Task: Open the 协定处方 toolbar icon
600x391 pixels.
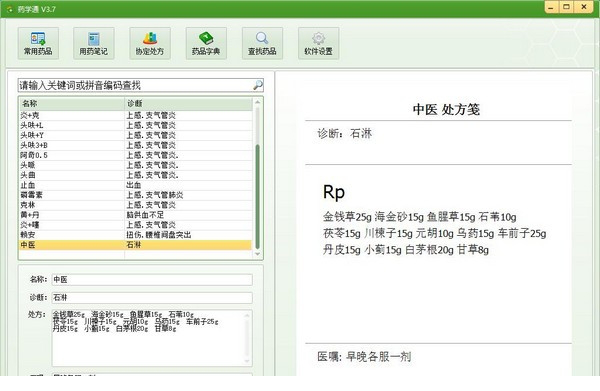Action: [x=150, y=43]
